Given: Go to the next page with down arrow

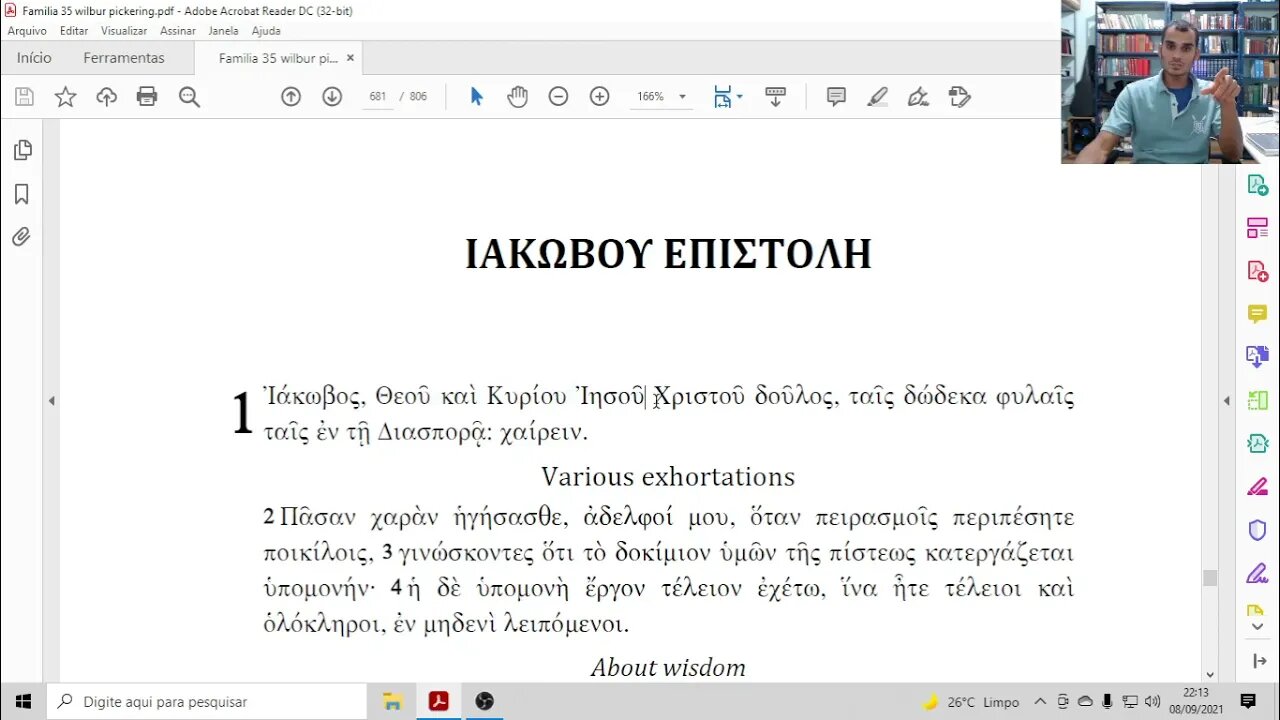Looking at the screenshot, I should coord(332,97).
